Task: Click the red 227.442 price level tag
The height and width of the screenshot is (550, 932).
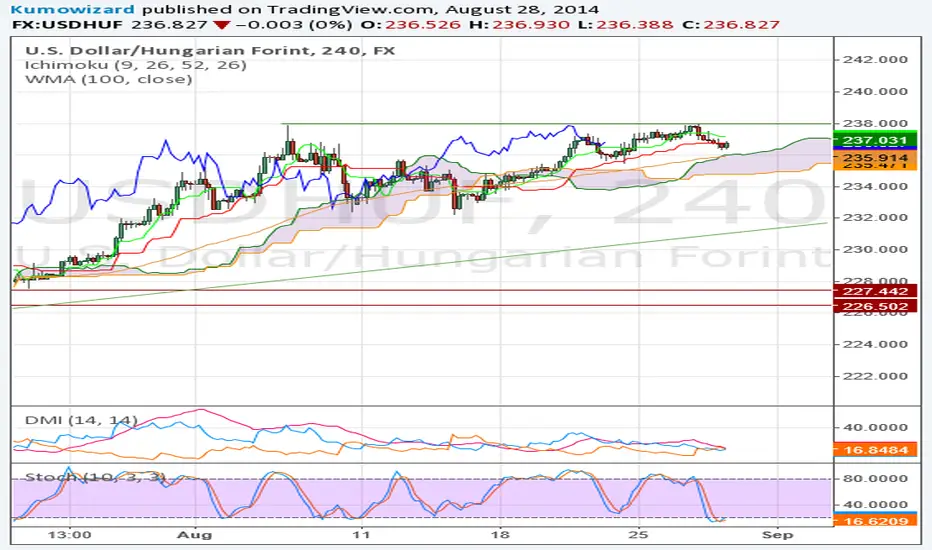Action: [876, 291]
